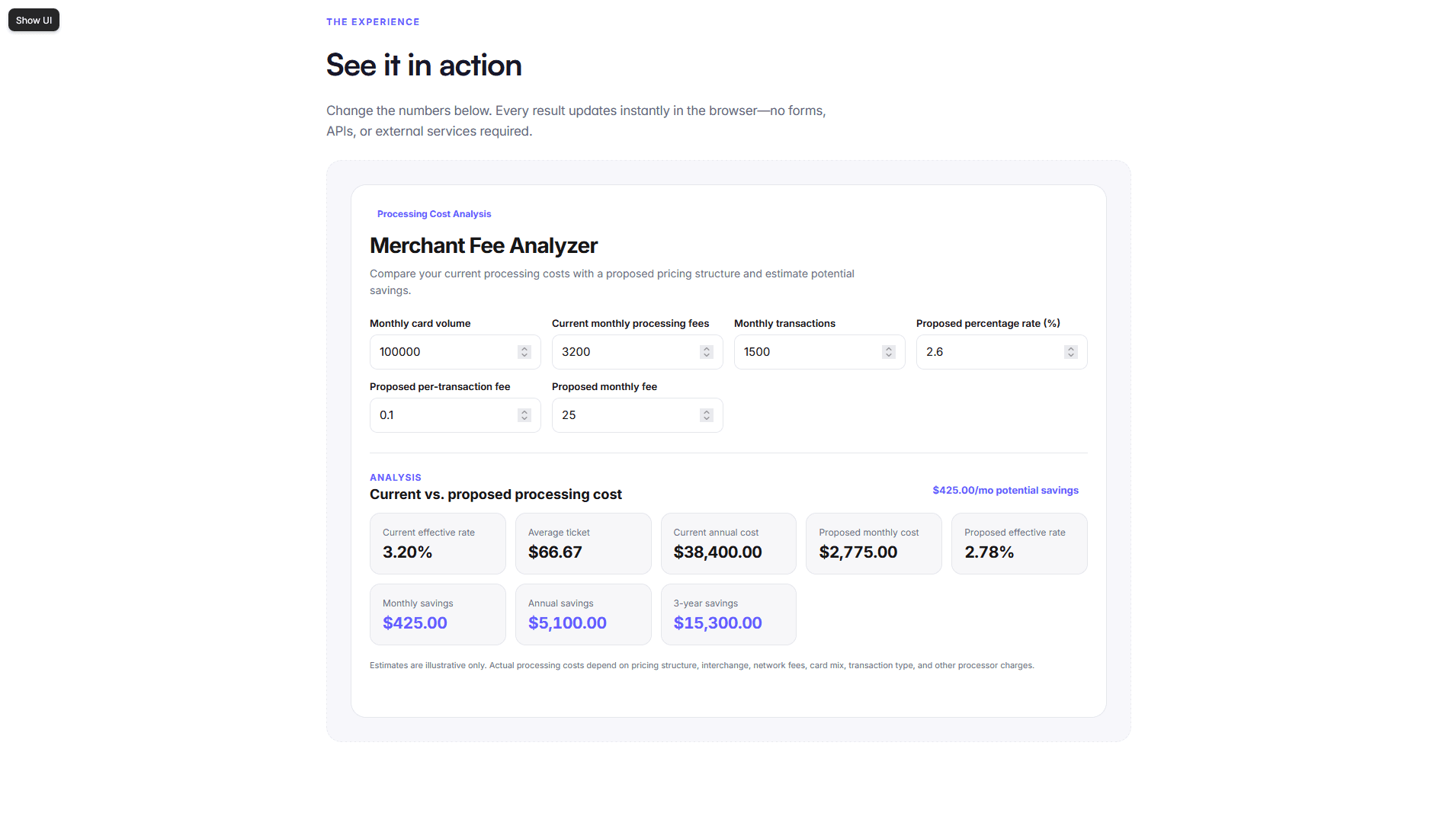The image size is (1456, 816).
Task: Click the Proposed per-transaction fee stepper
Action: (524, 415)
